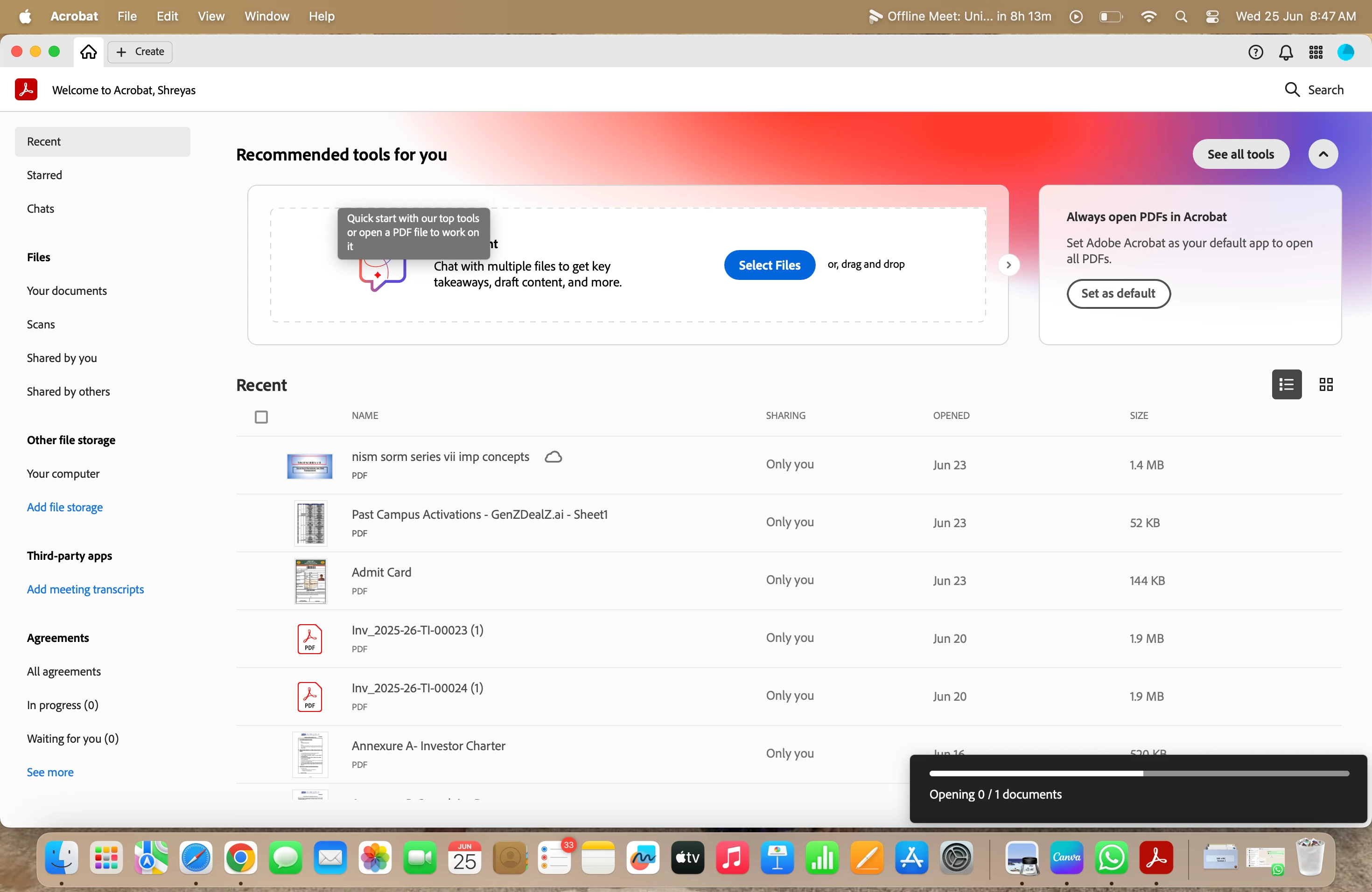This screenshot has width=1372, height=892.
Task: Click the document opening progress bar
Action: (1139, 774)
